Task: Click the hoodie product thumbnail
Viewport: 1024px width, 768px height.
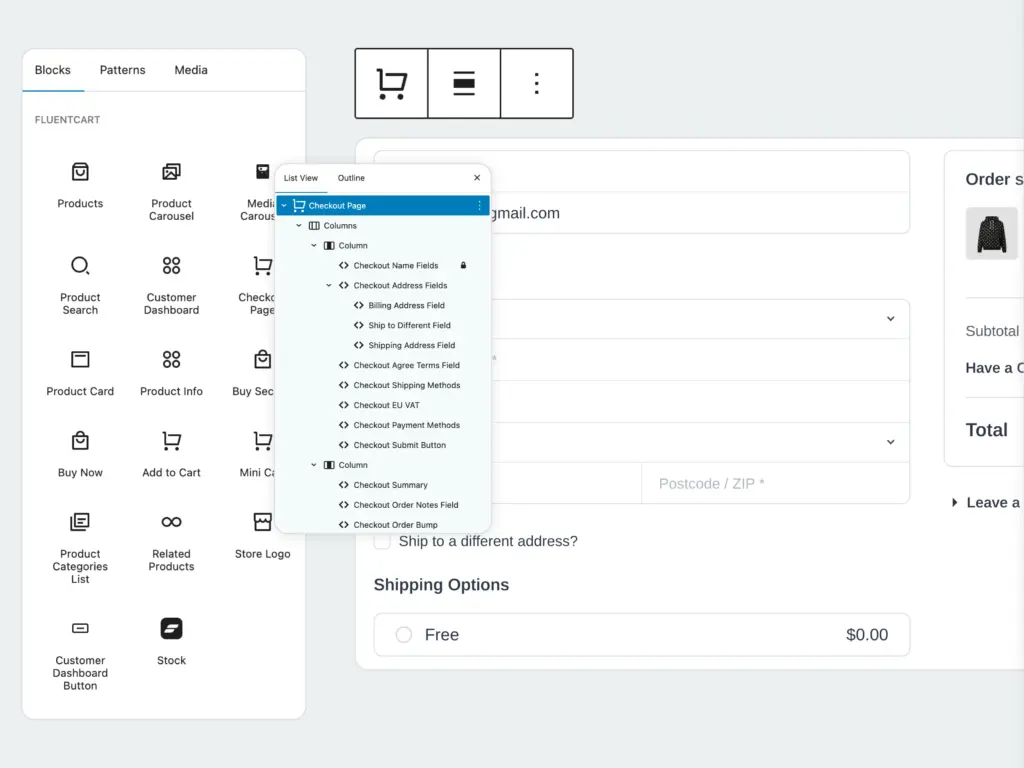Action: (991, 234)
